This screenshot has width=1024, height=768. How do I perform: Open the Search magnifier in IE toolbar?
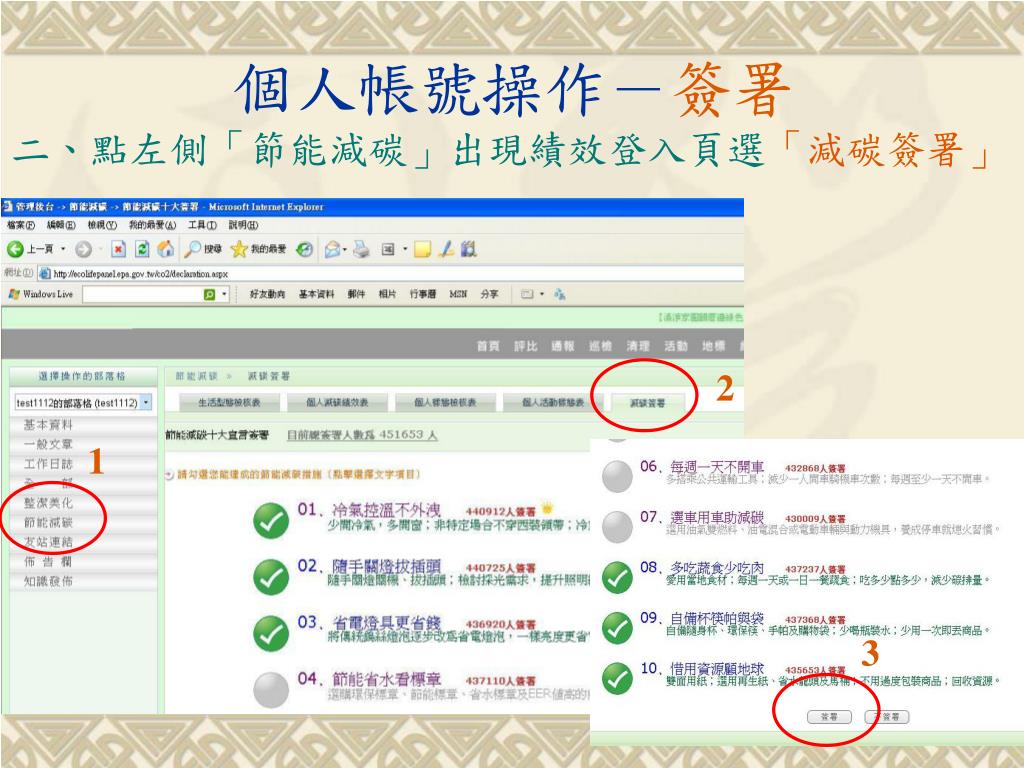tap(193, 249)
